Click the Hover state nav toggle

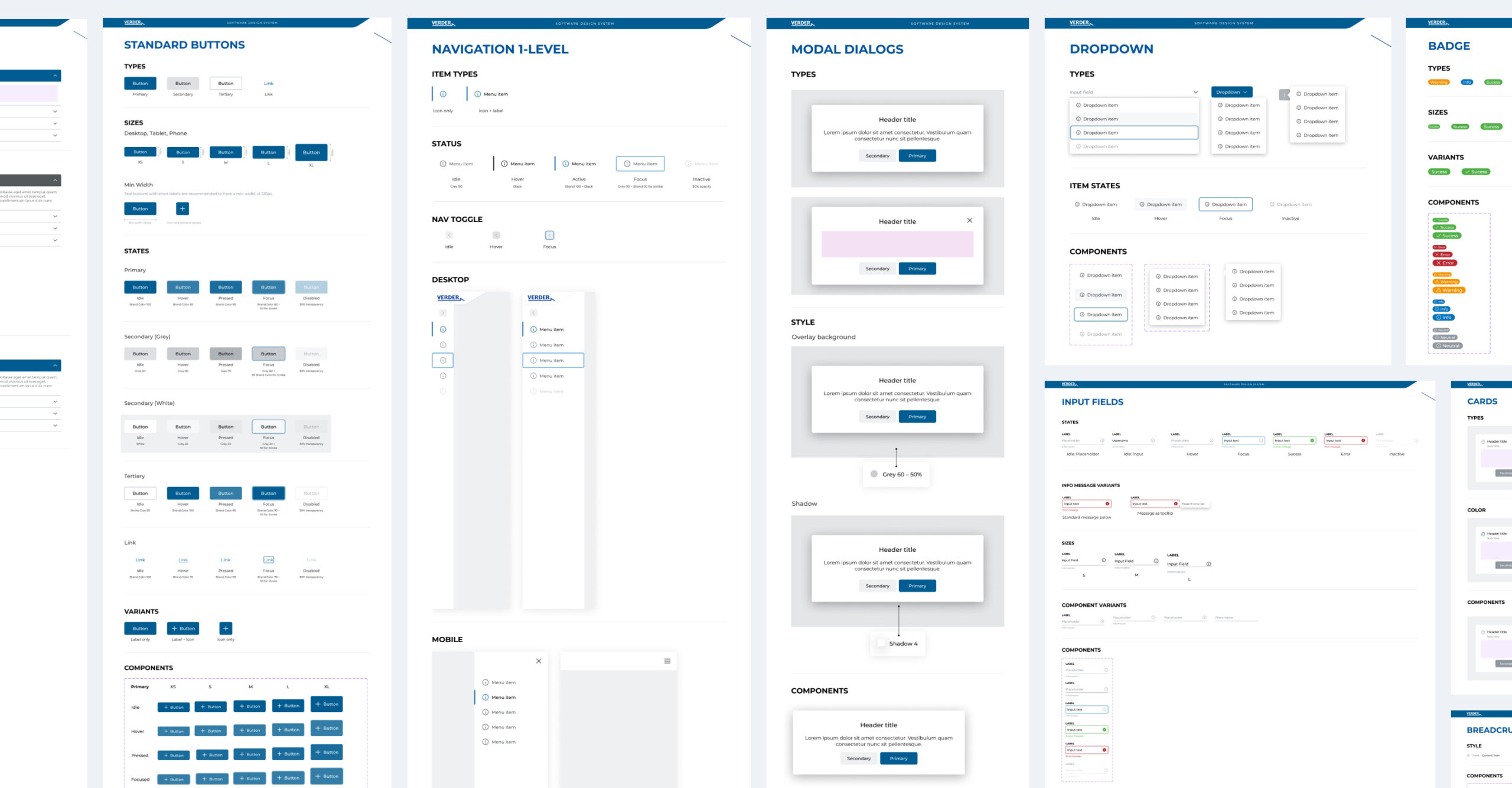tap(496, 235)
